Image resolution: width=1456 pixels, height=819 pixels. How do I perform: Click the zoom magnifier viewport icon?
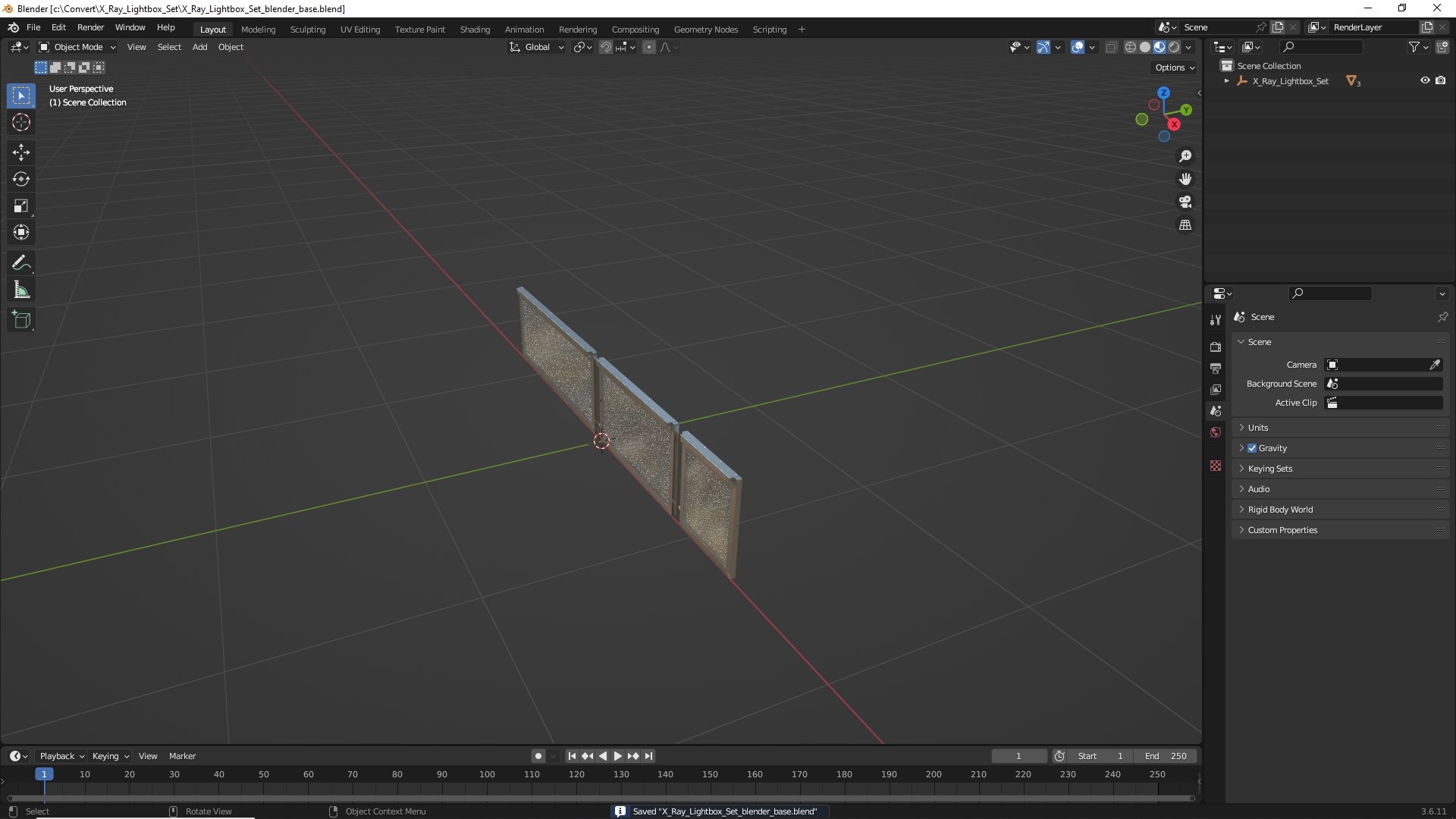[x=1185, y=156]
